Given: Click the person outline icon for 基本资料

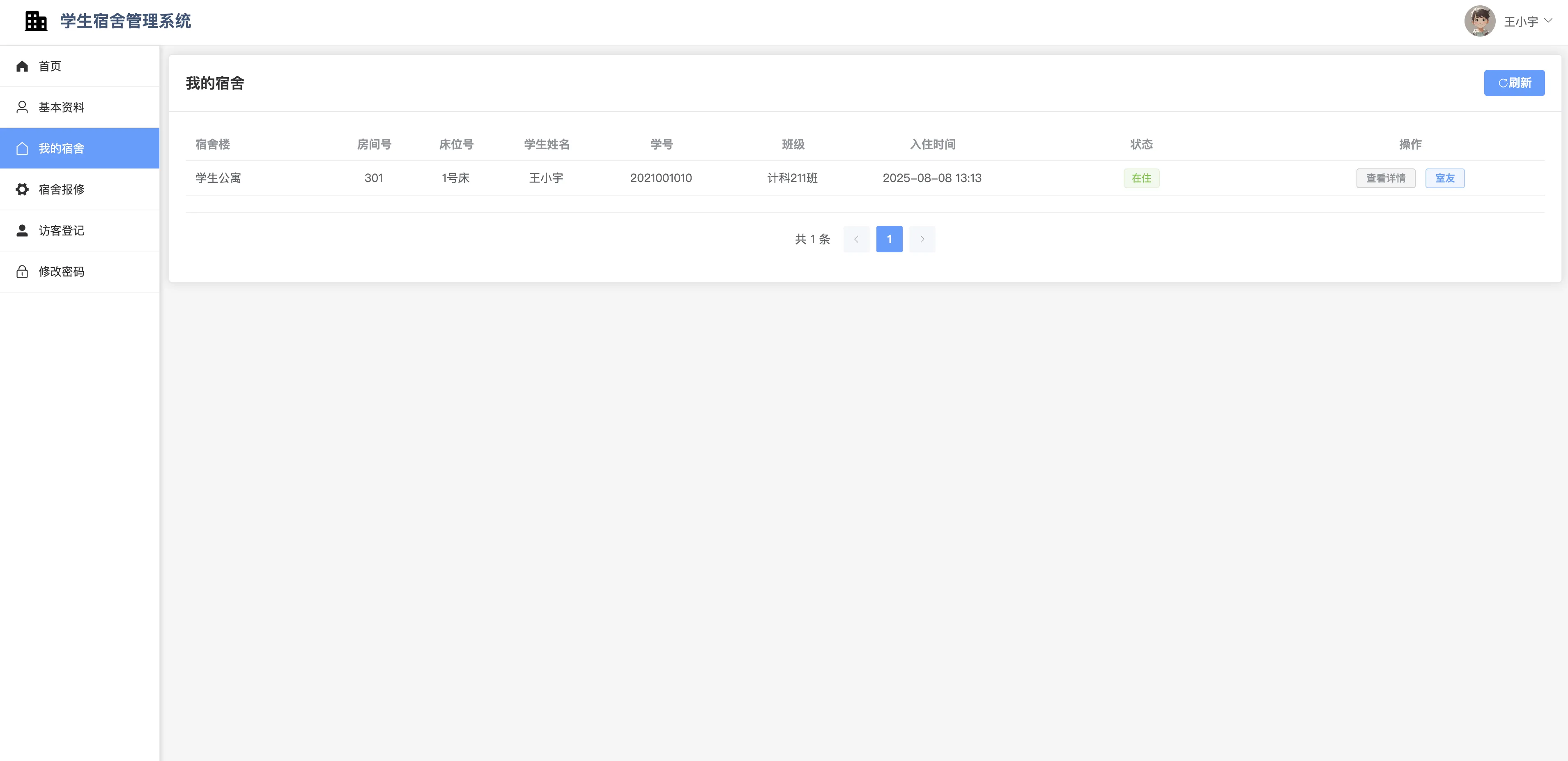Looking at the screenshot, I should click(23, 107).
